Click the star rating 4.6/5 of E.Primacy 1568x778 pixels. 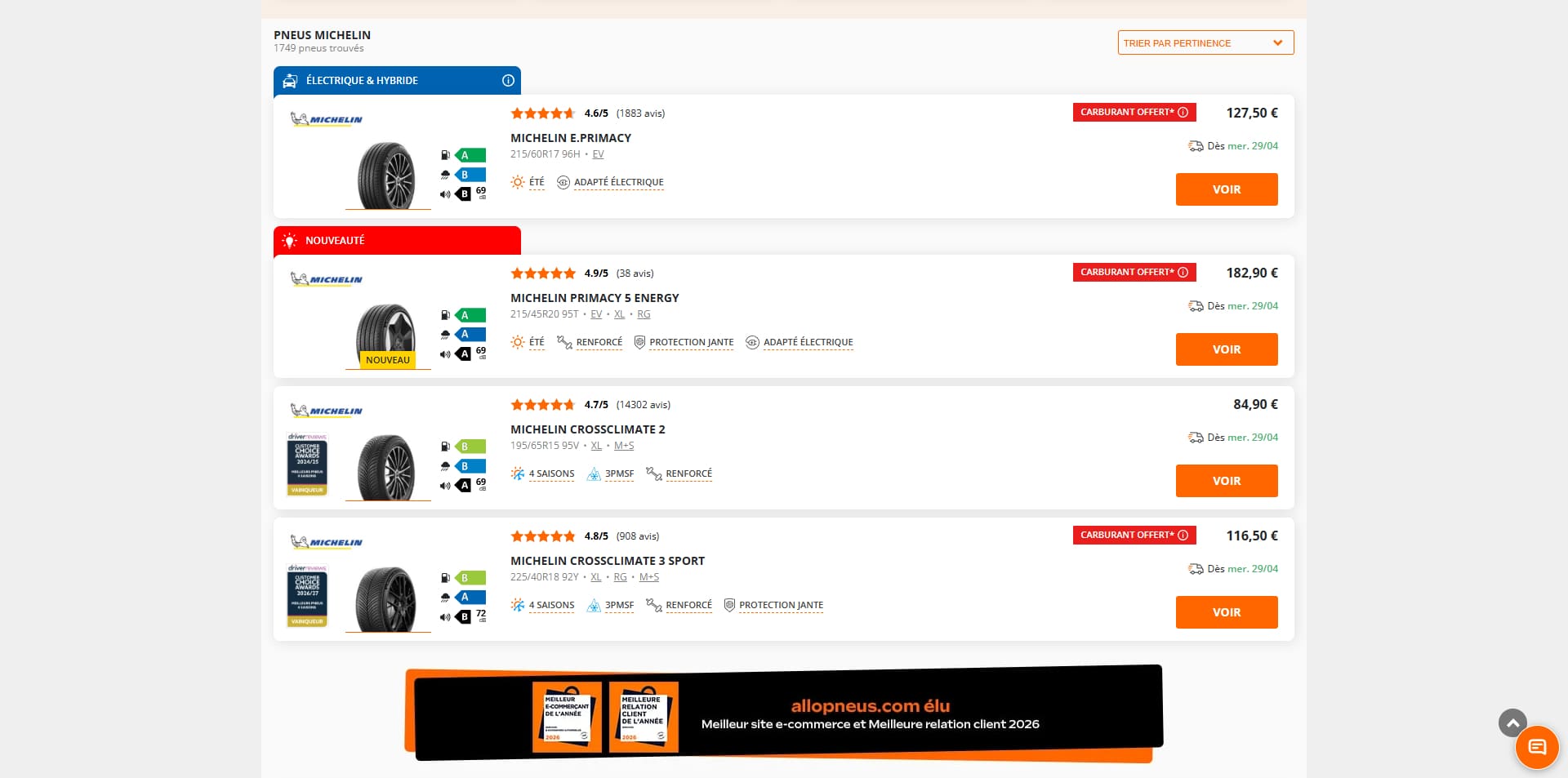[543, 113]
